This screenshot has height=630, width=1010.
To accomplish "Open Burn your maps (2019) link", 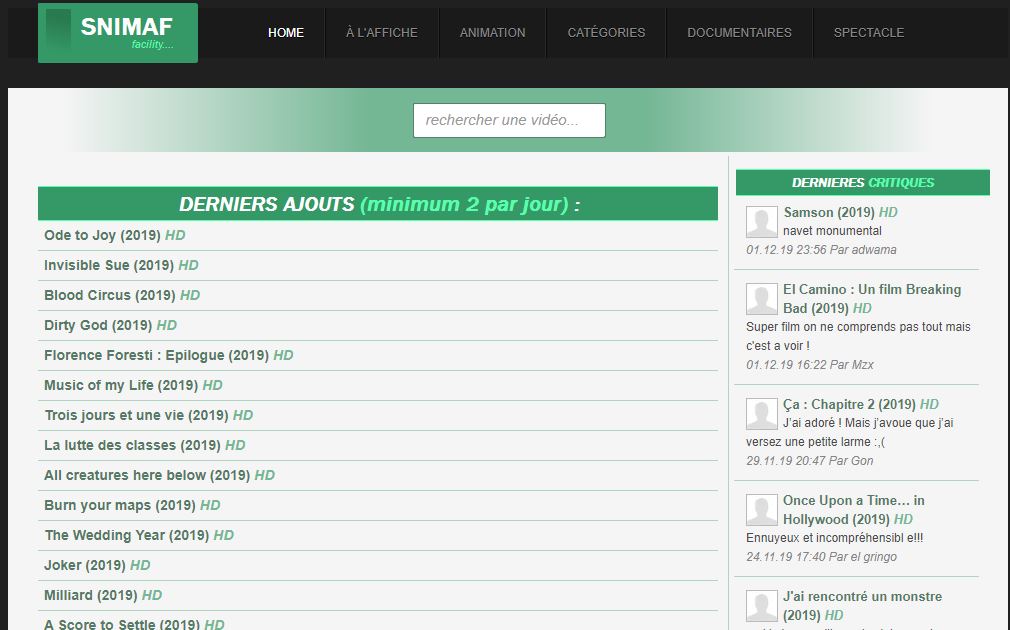I will coord(132,505).
